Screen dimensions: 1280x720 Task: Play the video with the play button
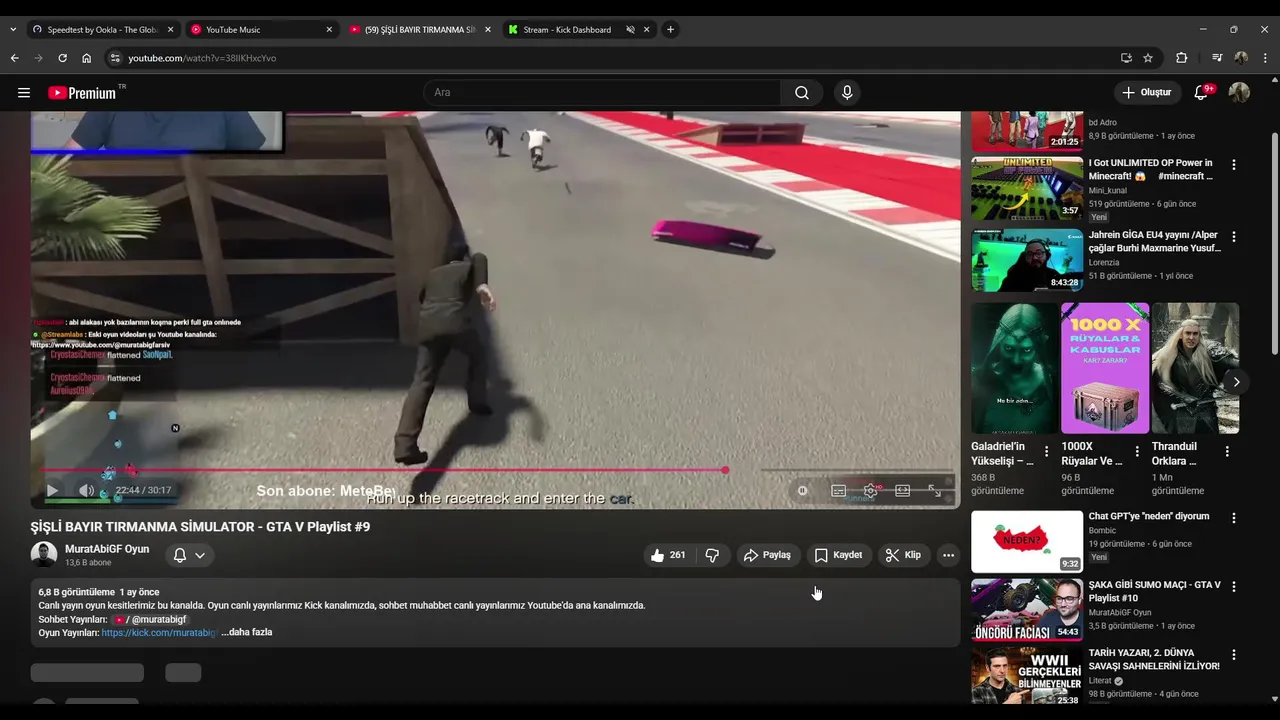[x=52, y=490]
